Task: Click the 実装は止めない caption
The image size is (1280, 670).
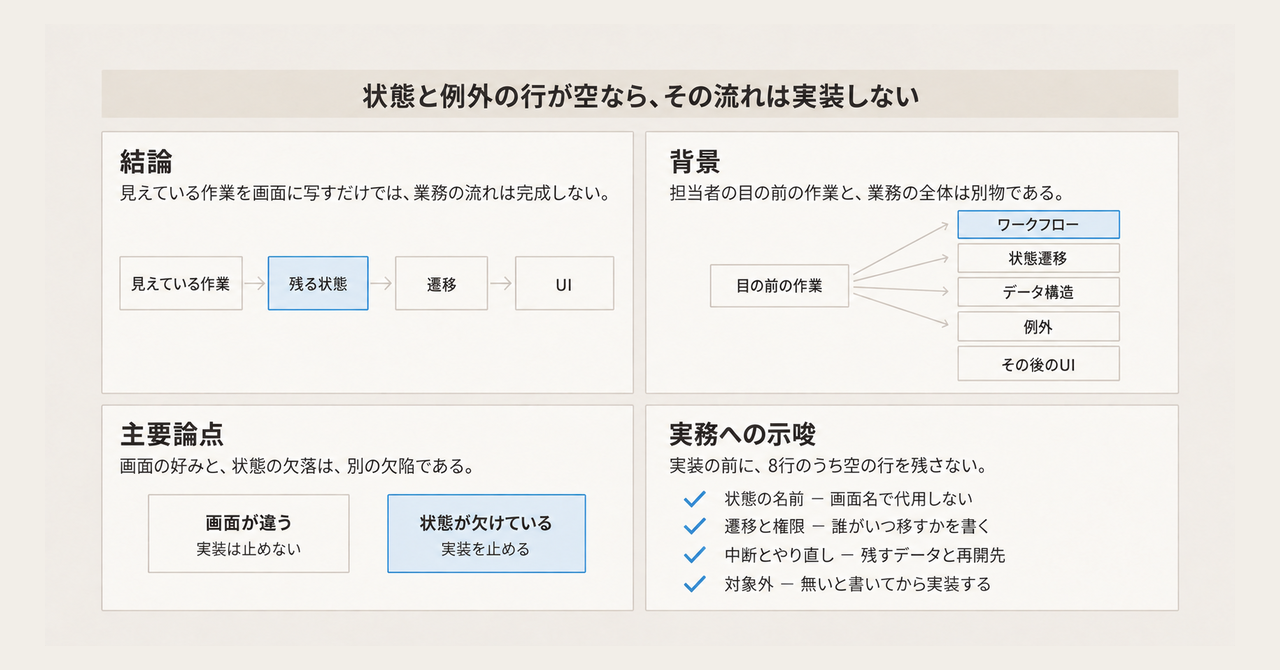Action: point(249,549)
